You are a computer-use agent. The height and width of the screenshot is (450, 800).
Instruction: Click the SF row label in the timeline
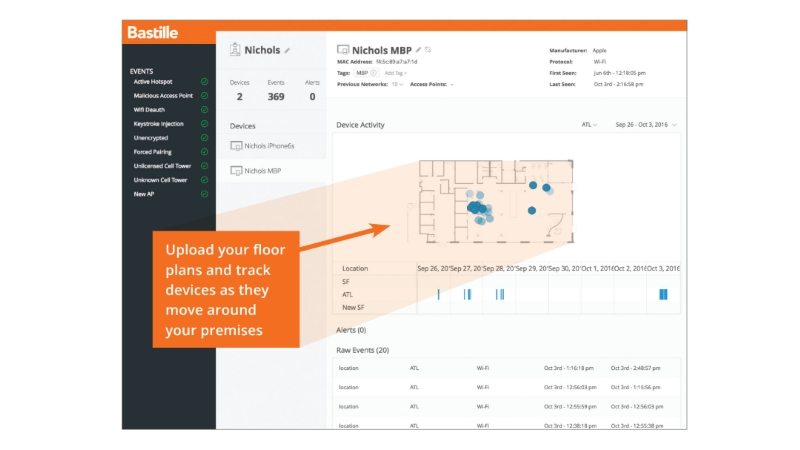coord(346,282)
